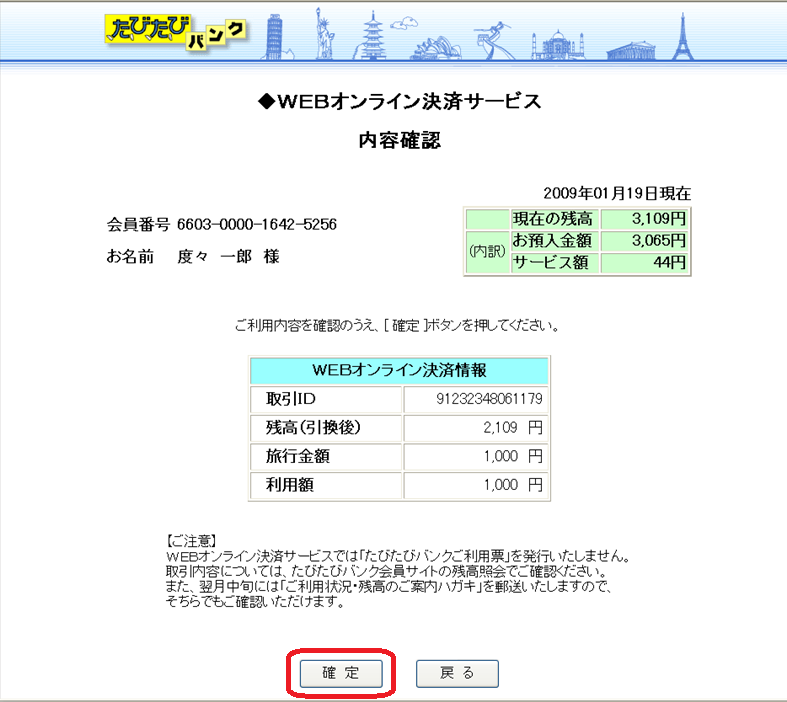Click the Leaning Tower of Pisa icon
Screen dimensions: 787x702
[274, 36]
